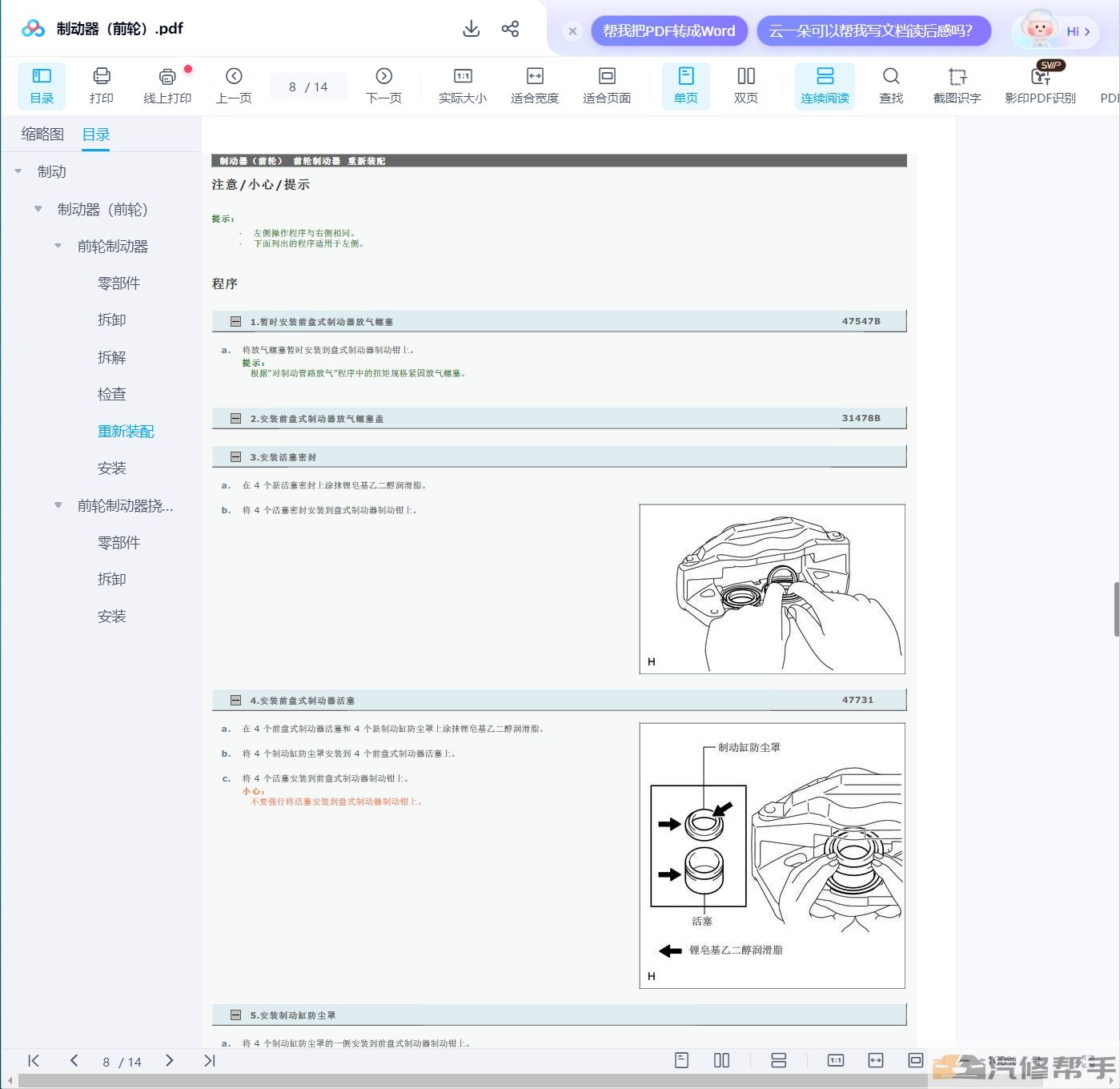This screenshot has height=1089, width=1120.
Task: Click the 打印 printer icon
Action: (x=102, y=76)
